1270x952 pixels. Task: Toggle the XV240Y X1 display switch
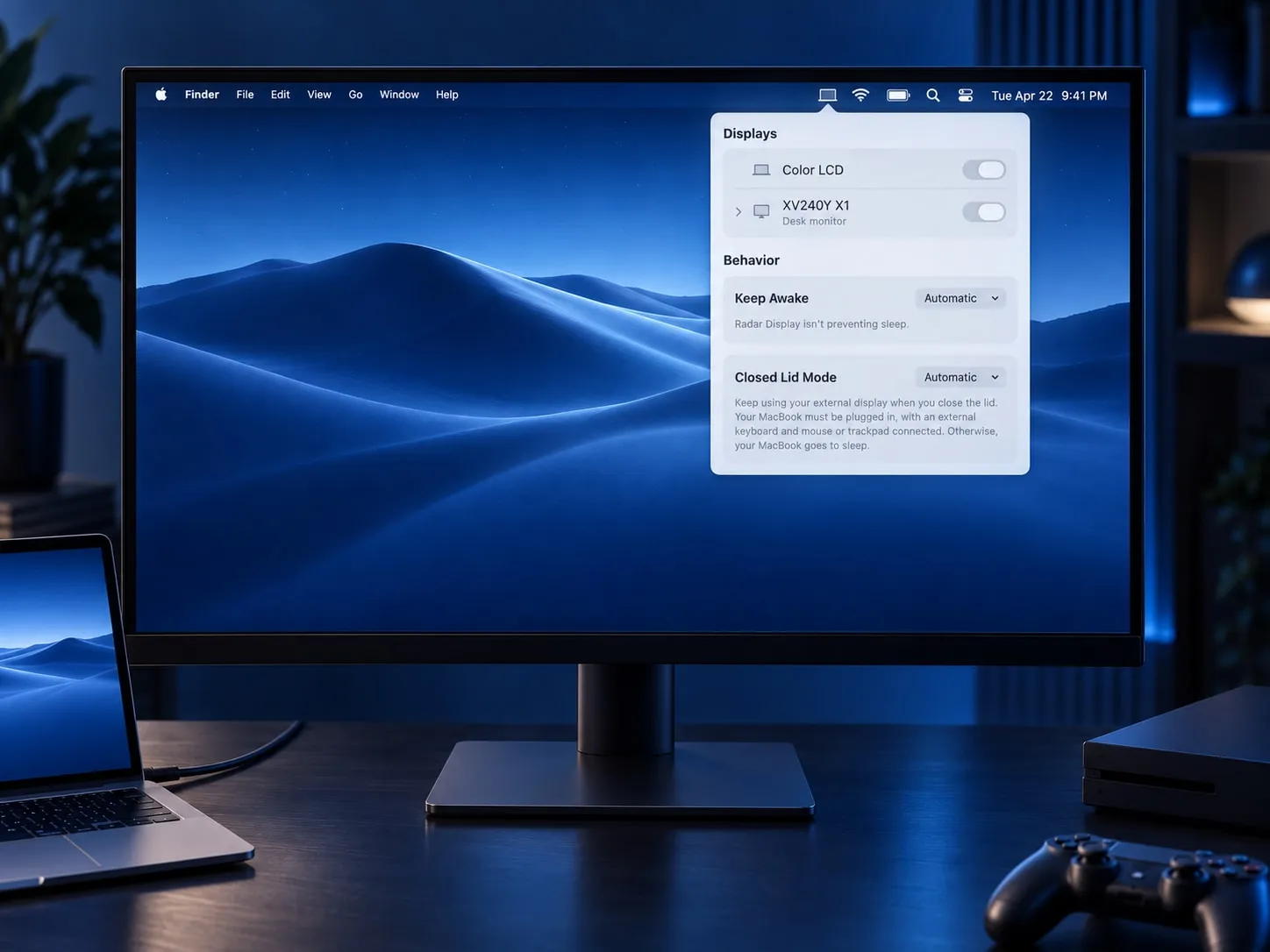pyautogui.click(x=984, y=212)
